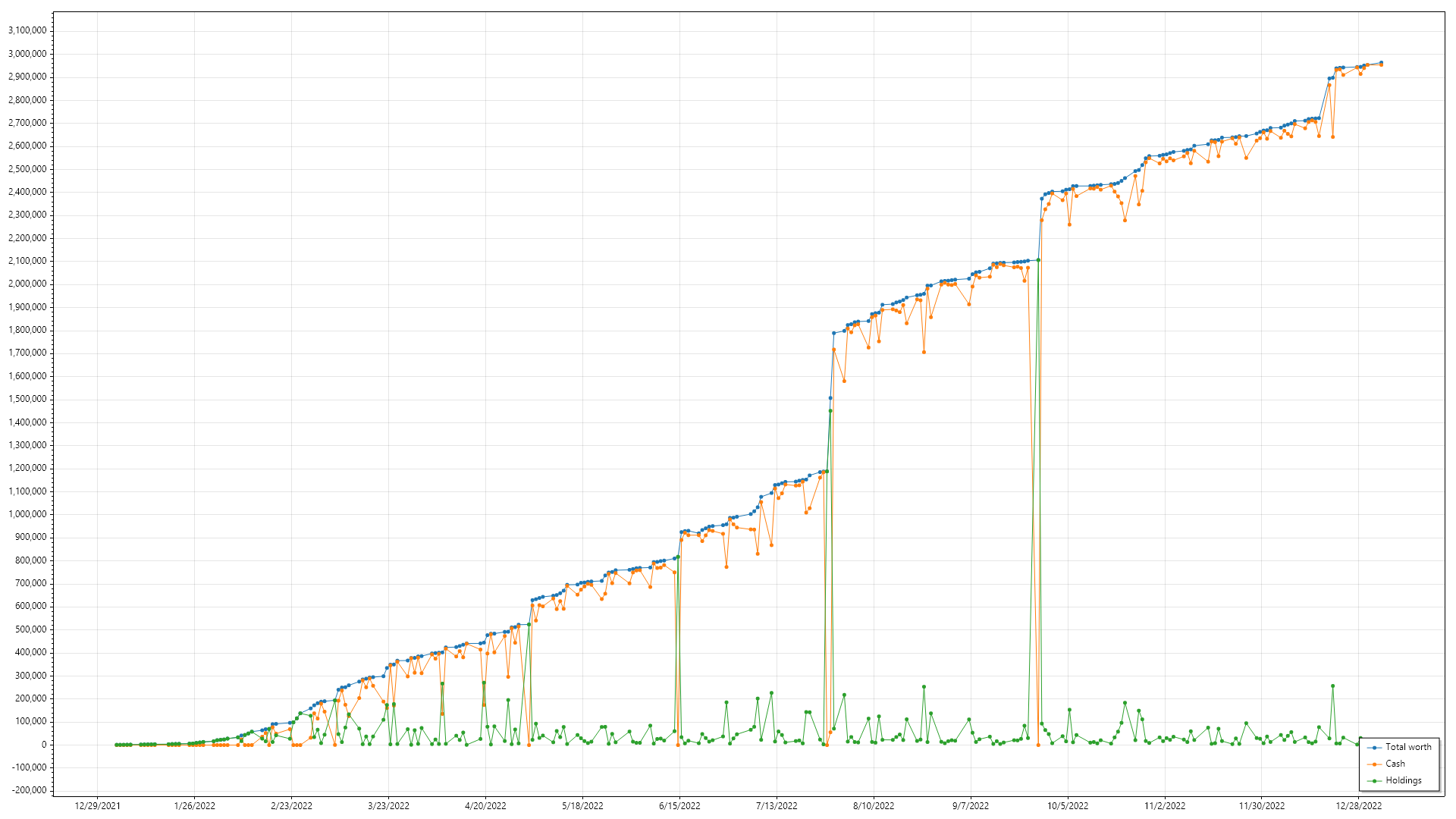
Task: Click the blue Total worth legend marker
Action: pyautogui.click(x=1374, y=748)
